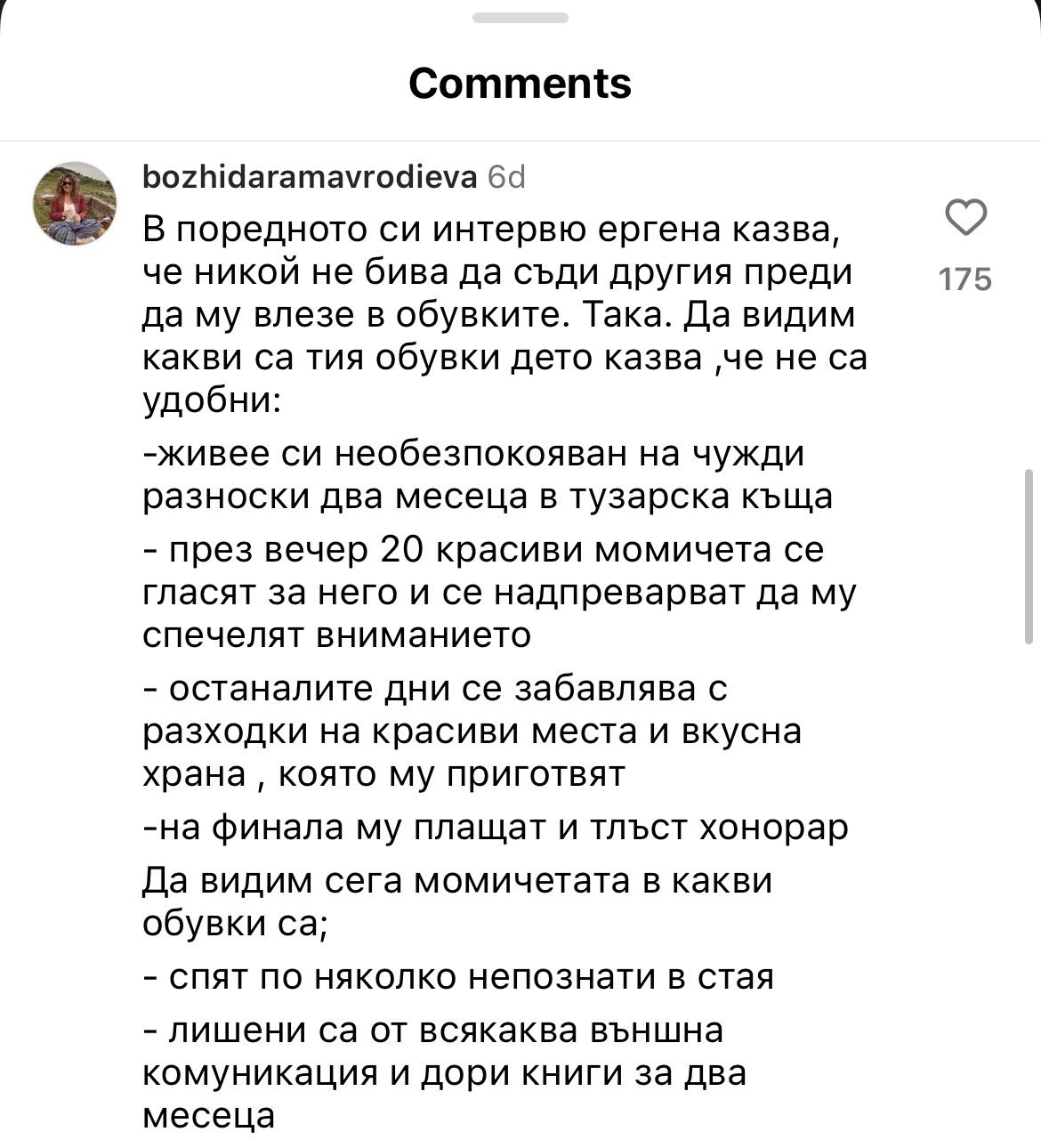Tap the 6d timestamp
Image resolution: width=1041 pixels, height=1148 pixels.
coord(507,178)
